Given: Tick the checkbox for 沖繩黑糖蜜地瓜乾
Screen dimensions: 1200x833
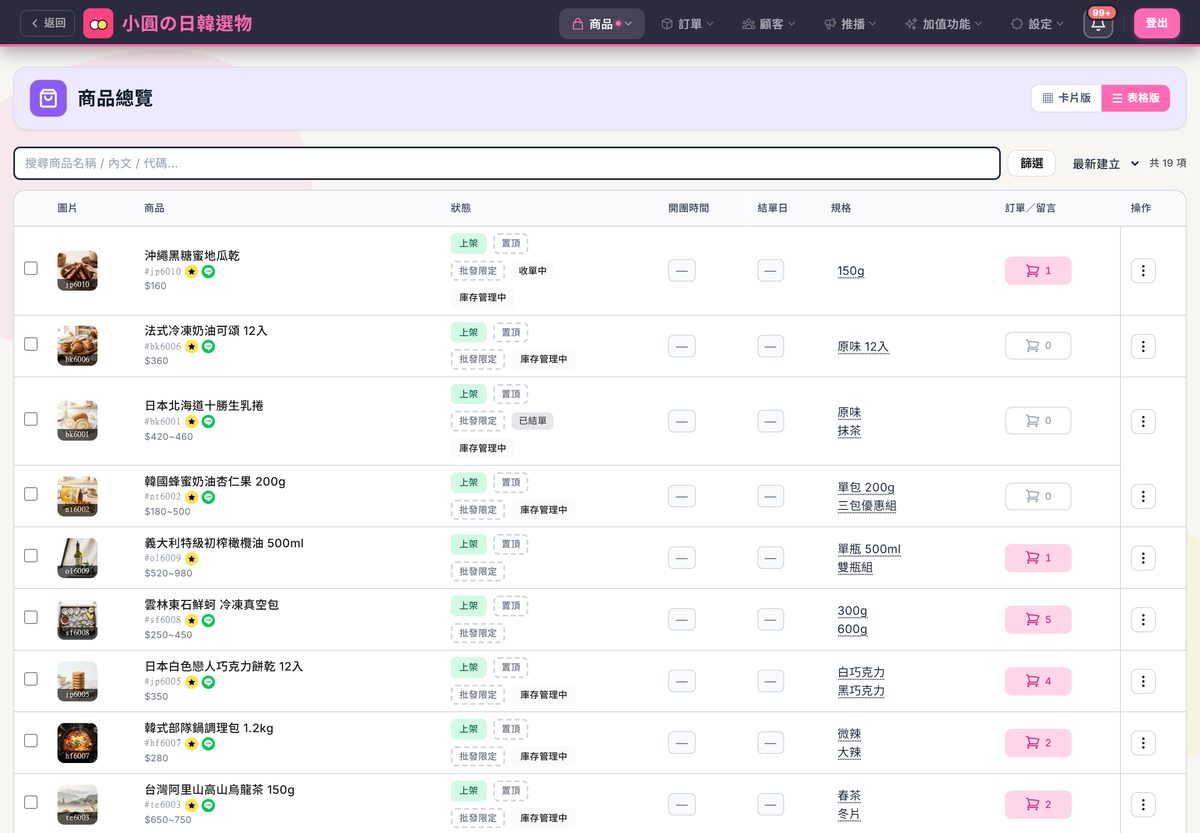Looking at the screenshot, I should [x=31, y=268].
